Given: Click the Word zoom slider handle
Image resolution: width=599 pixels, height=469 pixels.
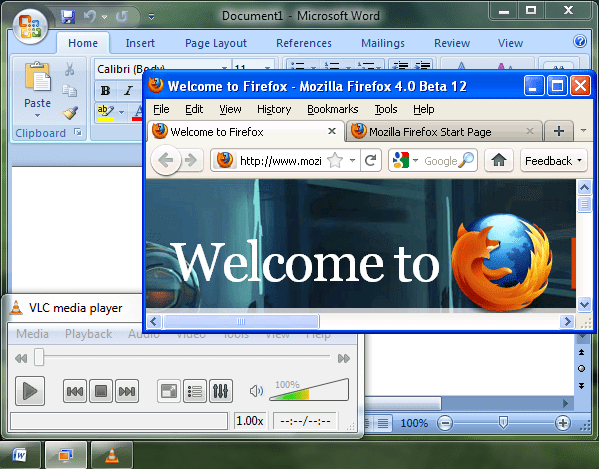Looking at the screenshot, I should pos(503,422).
